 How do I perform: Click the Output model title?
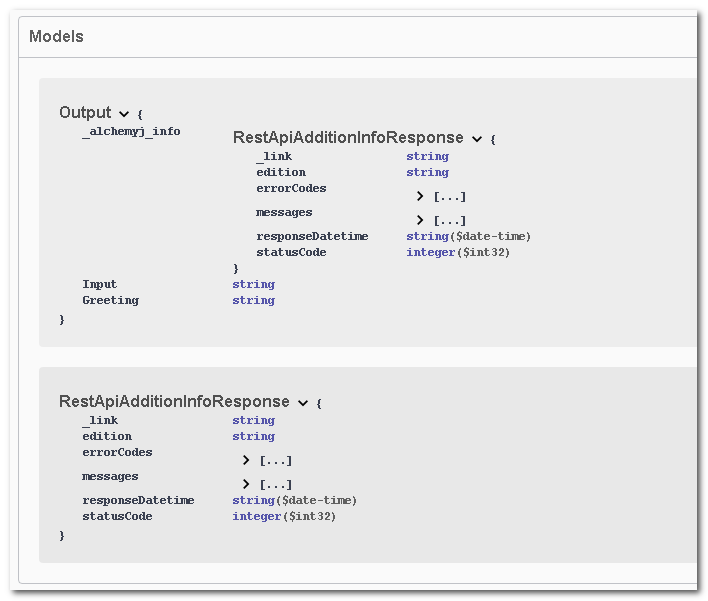(85, 113)
